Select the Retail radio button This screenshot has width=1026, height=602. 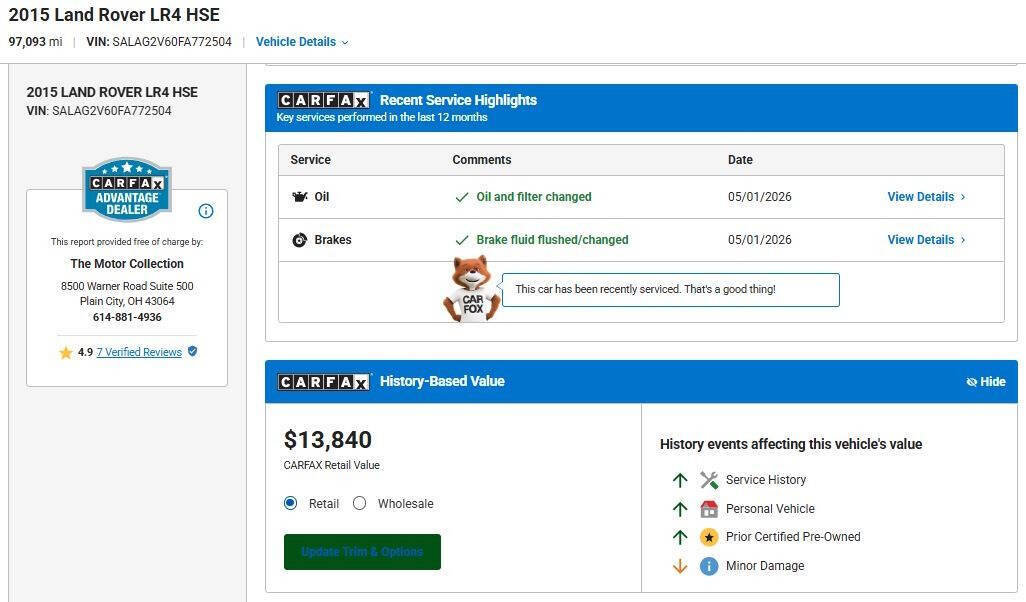(x=291, y=503)
